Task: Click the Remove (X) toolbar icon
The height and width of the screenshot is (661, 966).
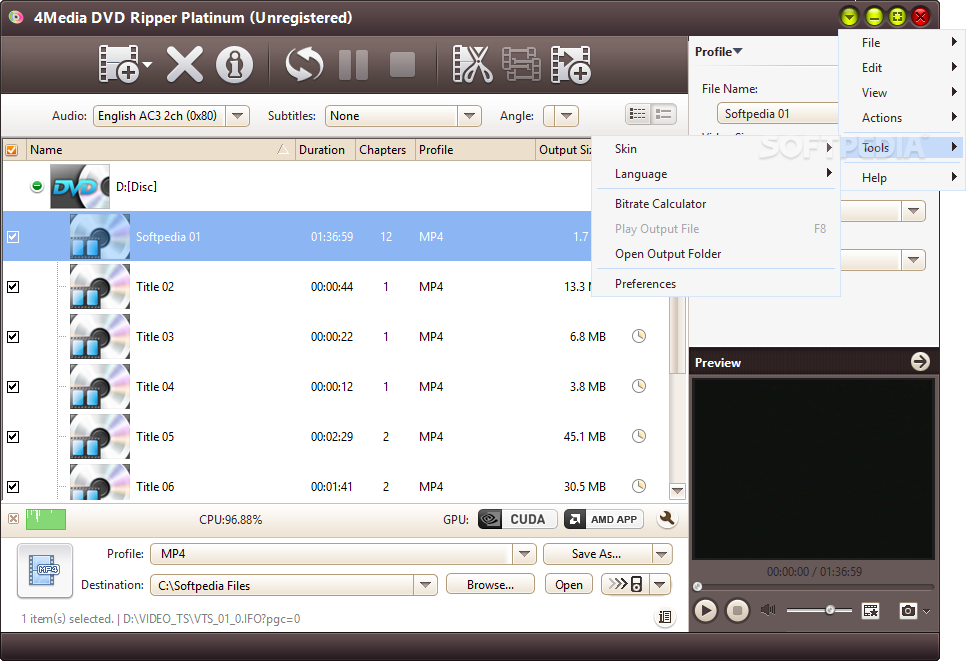Action: (x=185, y=64)
